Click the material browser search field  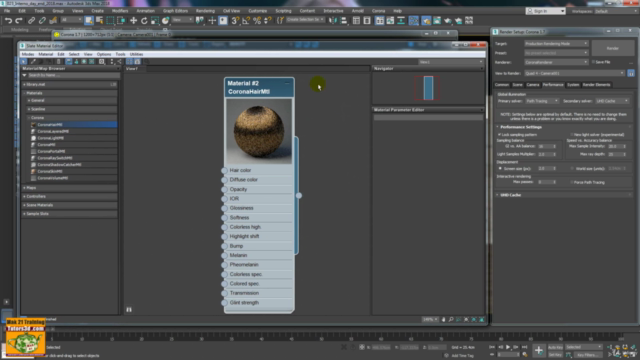[x=73, y=76]
